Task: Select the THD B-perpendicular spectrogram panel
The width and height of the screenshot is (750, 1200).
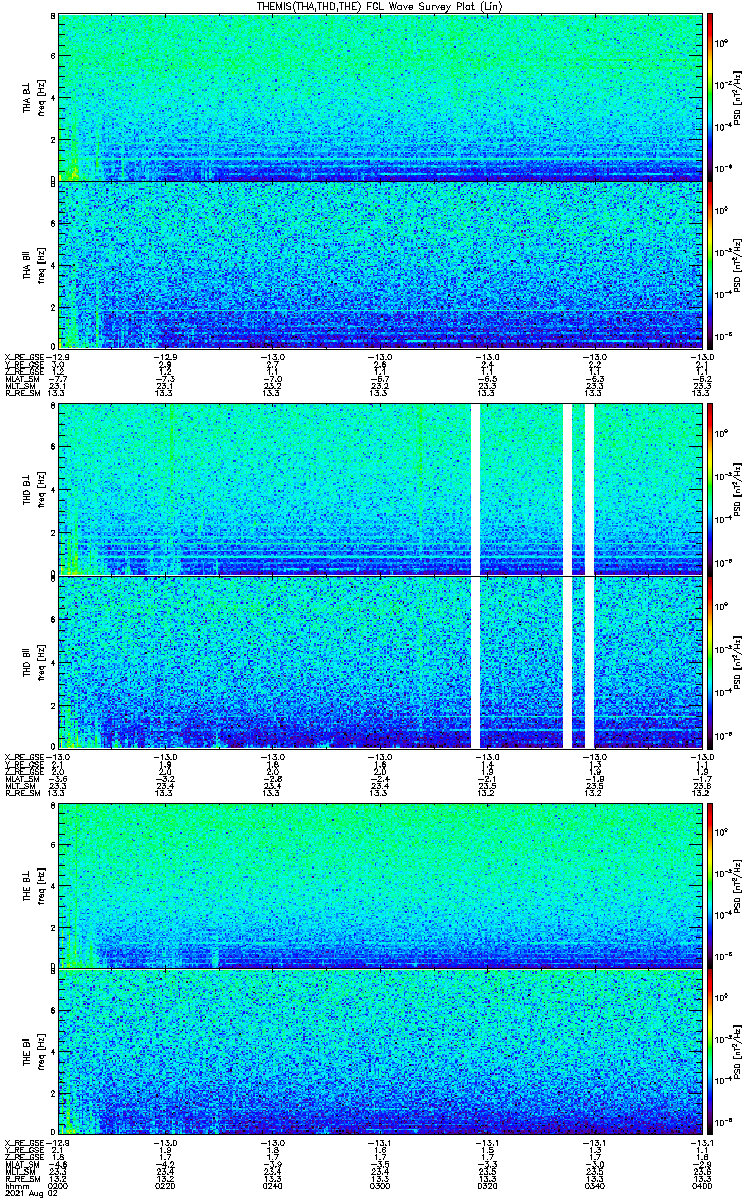Action: point(380,489)
